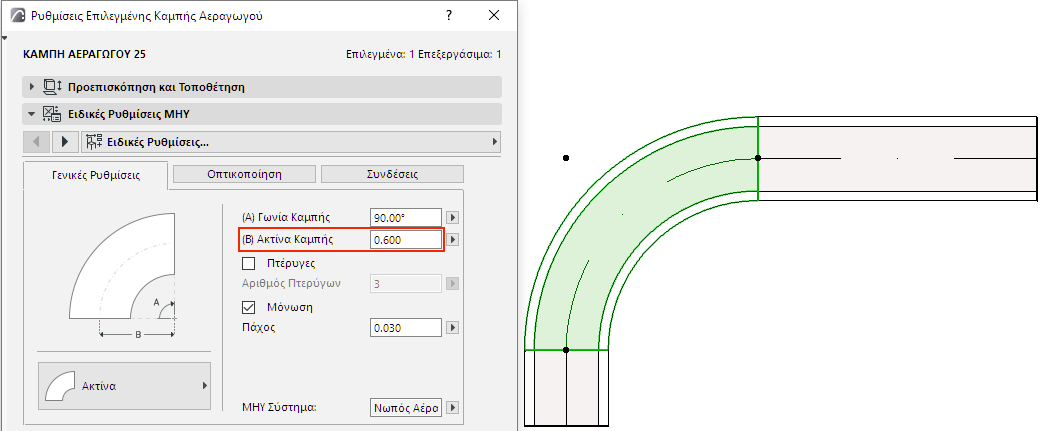Open arrow menu next to Ακτίνα Καμπής field
The image size is (1042, 431).
pyautogui.click(x=453, y=240)
